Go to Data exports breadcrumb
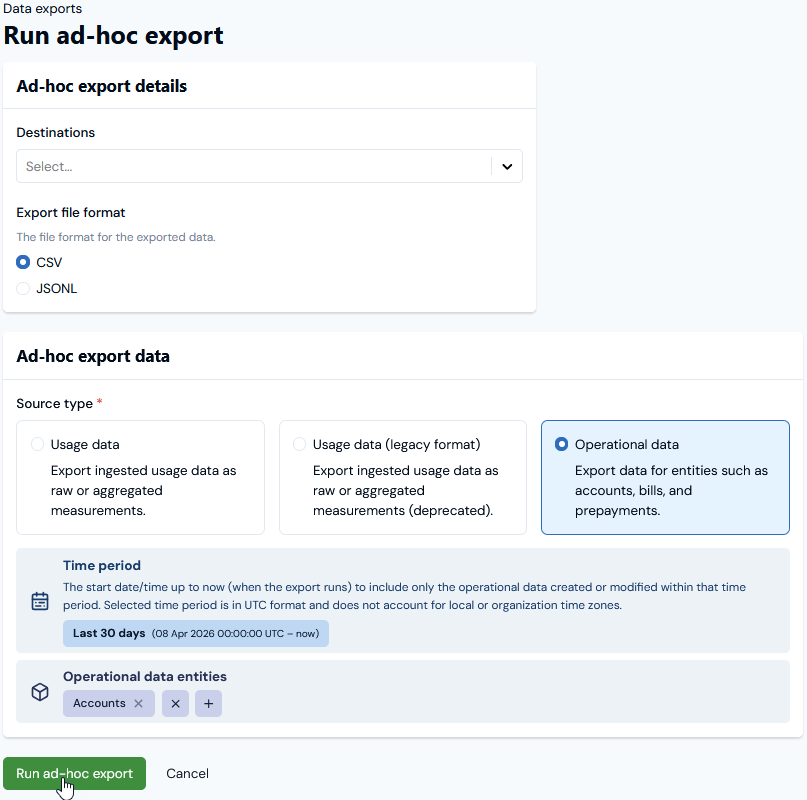This screenshot has height=800, width=807. pyautogui.click(x=42, y=8)
